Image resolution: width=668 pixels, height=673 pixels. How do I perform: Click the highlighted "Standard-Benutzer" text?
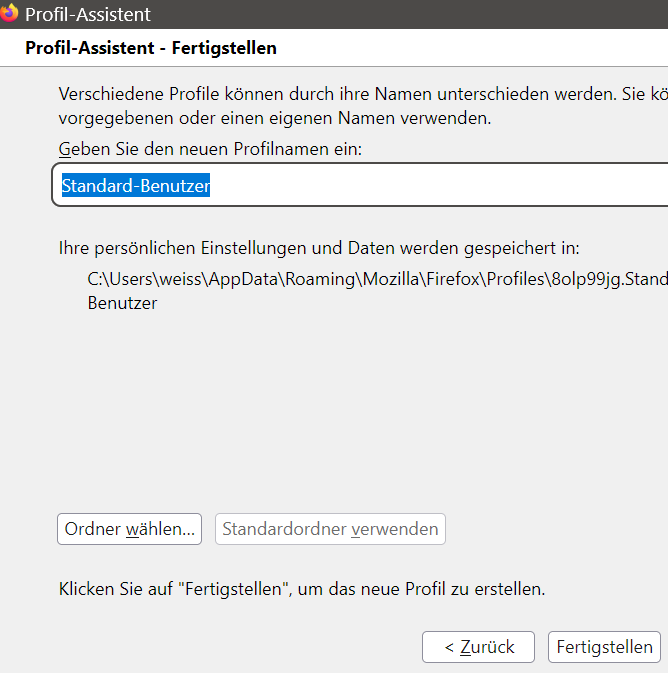(135, 186)
